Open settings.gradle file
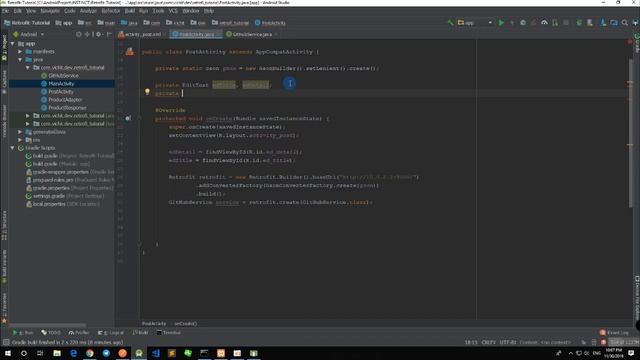640x360 pixels. 49,196
